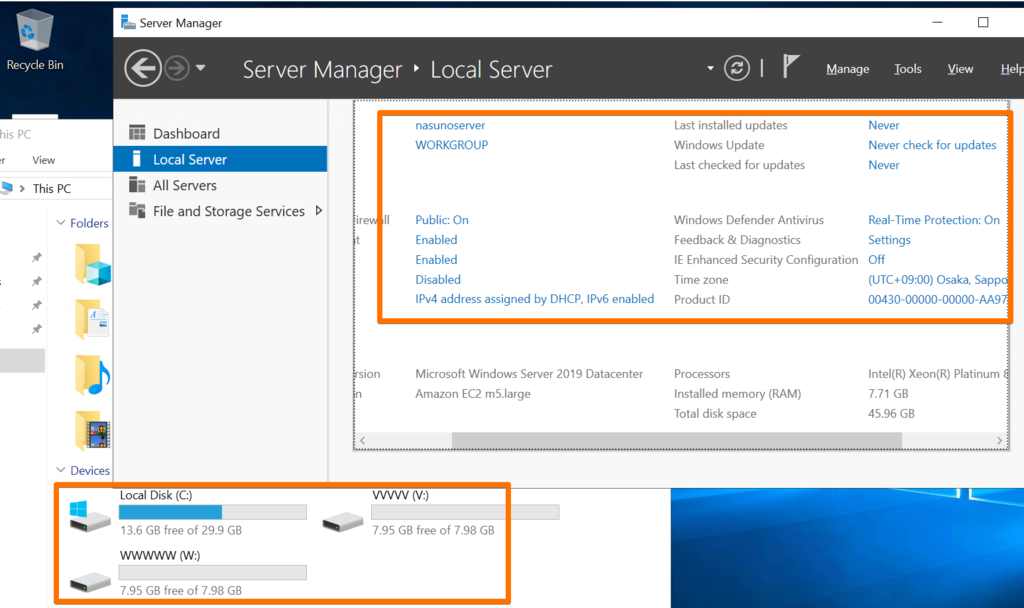This screenshot has width=1024, height=608.
Task: Select Local Server in the left navigation
Action: click(220, 159)
